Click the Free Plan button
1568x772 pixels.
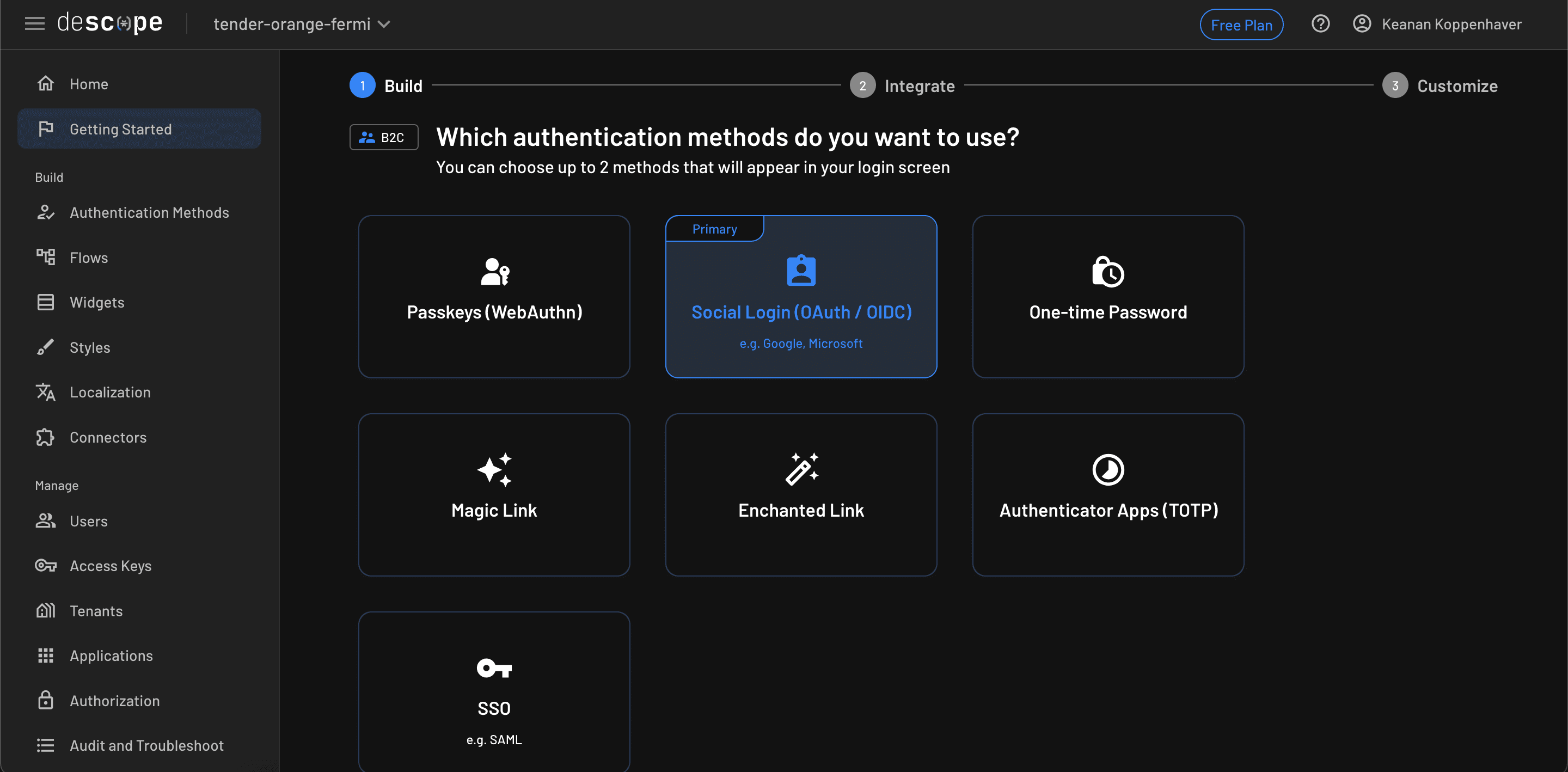tap(1241, 25)
